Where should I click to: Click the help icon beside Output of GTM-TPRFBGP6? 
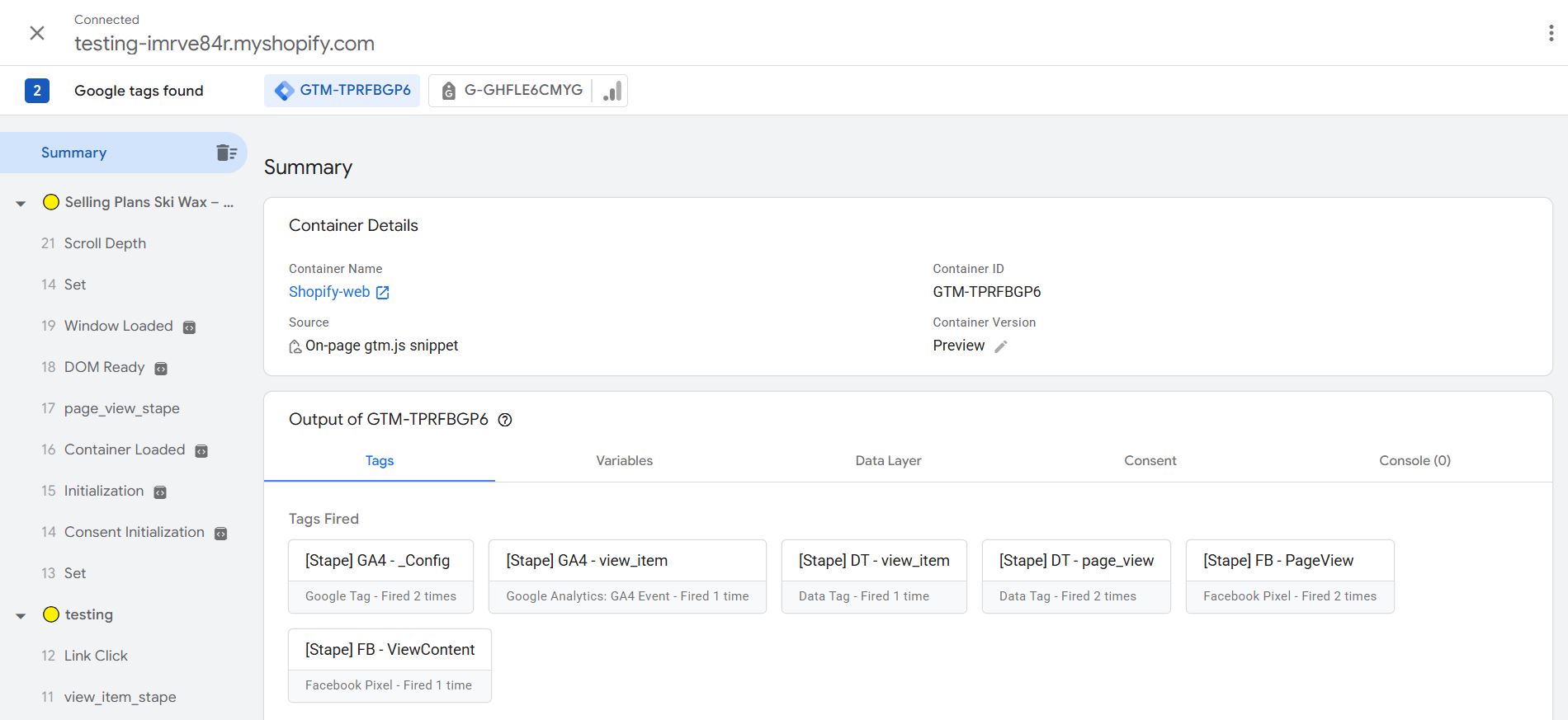pyautogui.click(x=505, y=420)
